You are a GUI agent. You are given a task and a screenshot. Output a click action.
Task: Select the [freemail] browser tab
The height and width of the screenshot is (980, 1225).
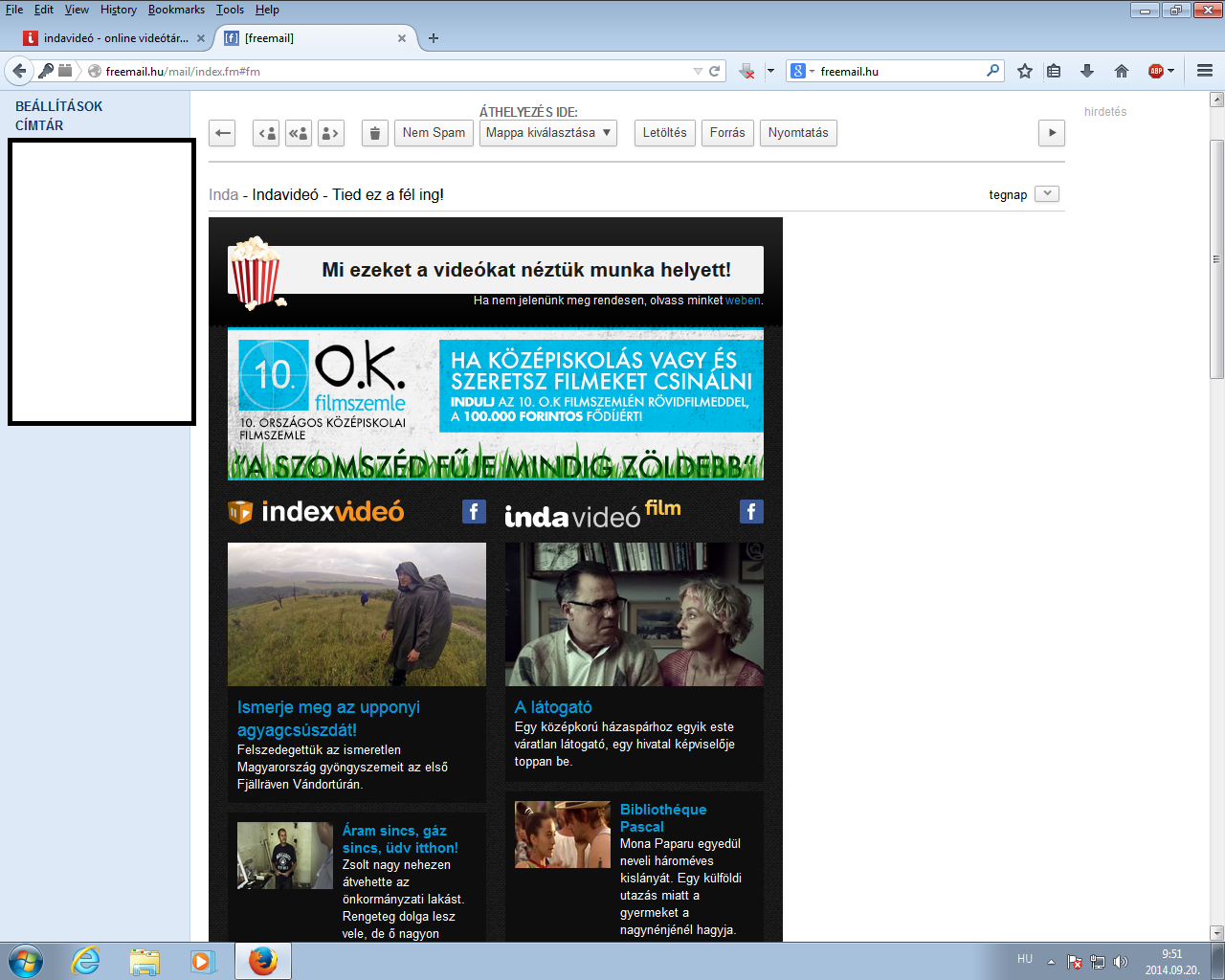(x=316, y=38)
